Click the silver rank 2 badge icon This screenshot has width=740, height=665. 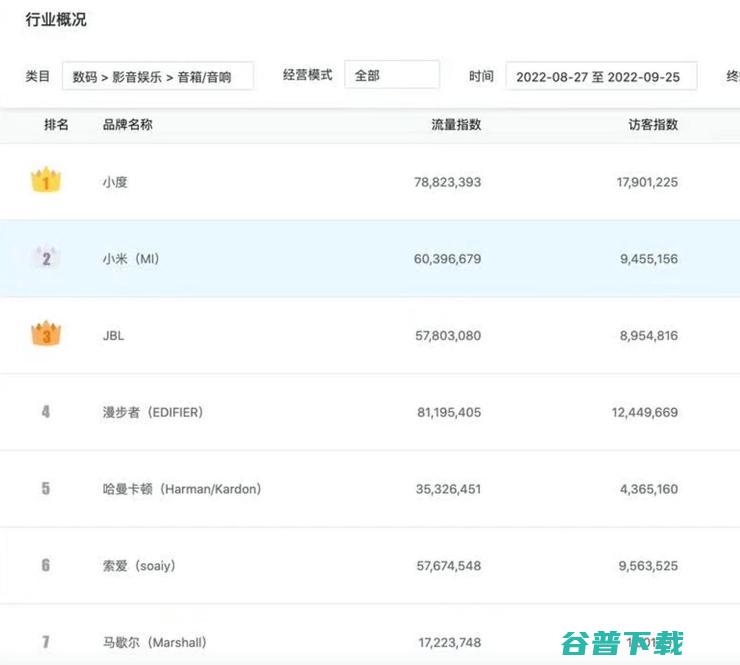(46, 258)
